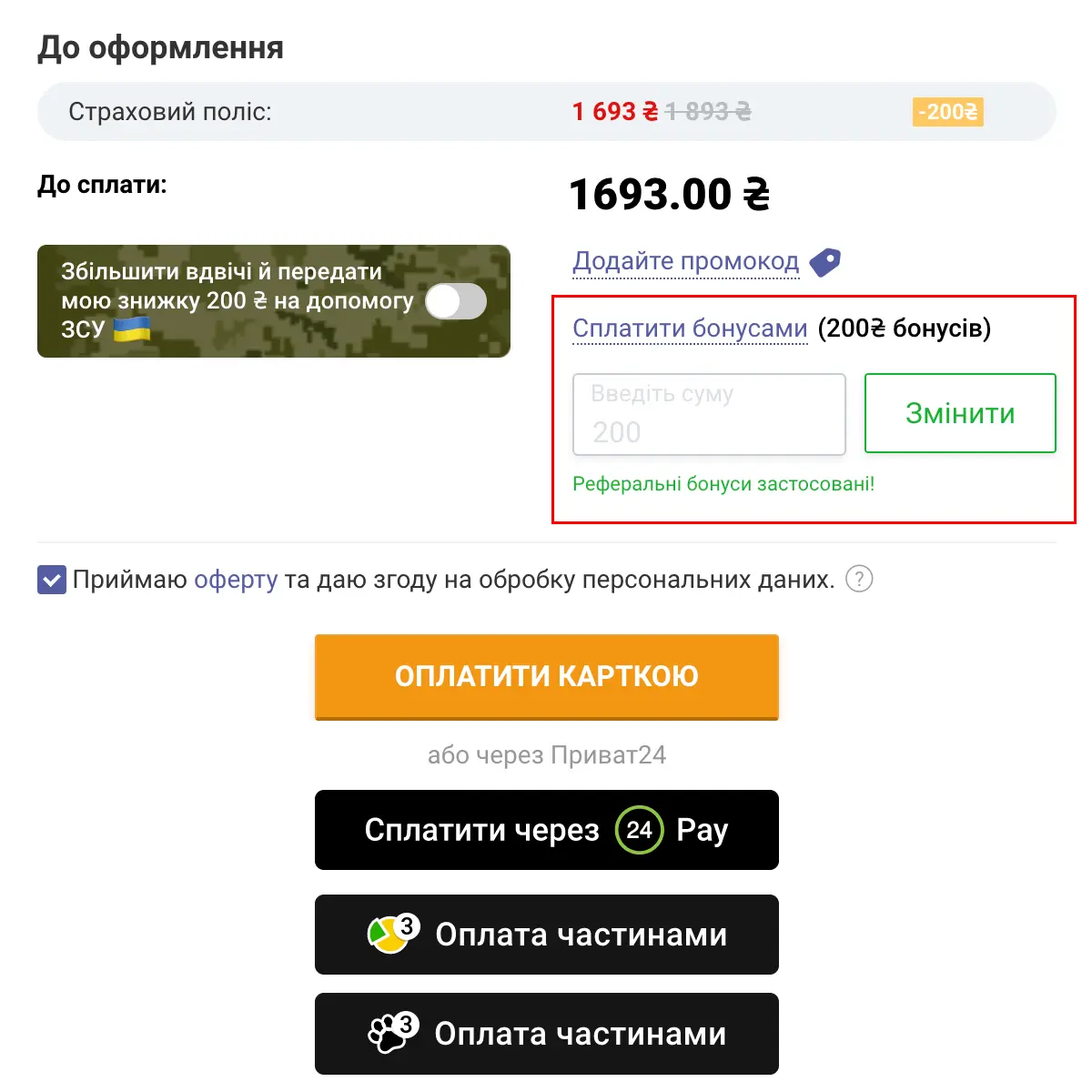Image resolution: width=1092 pixels, height=1092 pixels.
Task: Click the white paw installments icon
Action: pyautogui.click(x=391, y=1034)
